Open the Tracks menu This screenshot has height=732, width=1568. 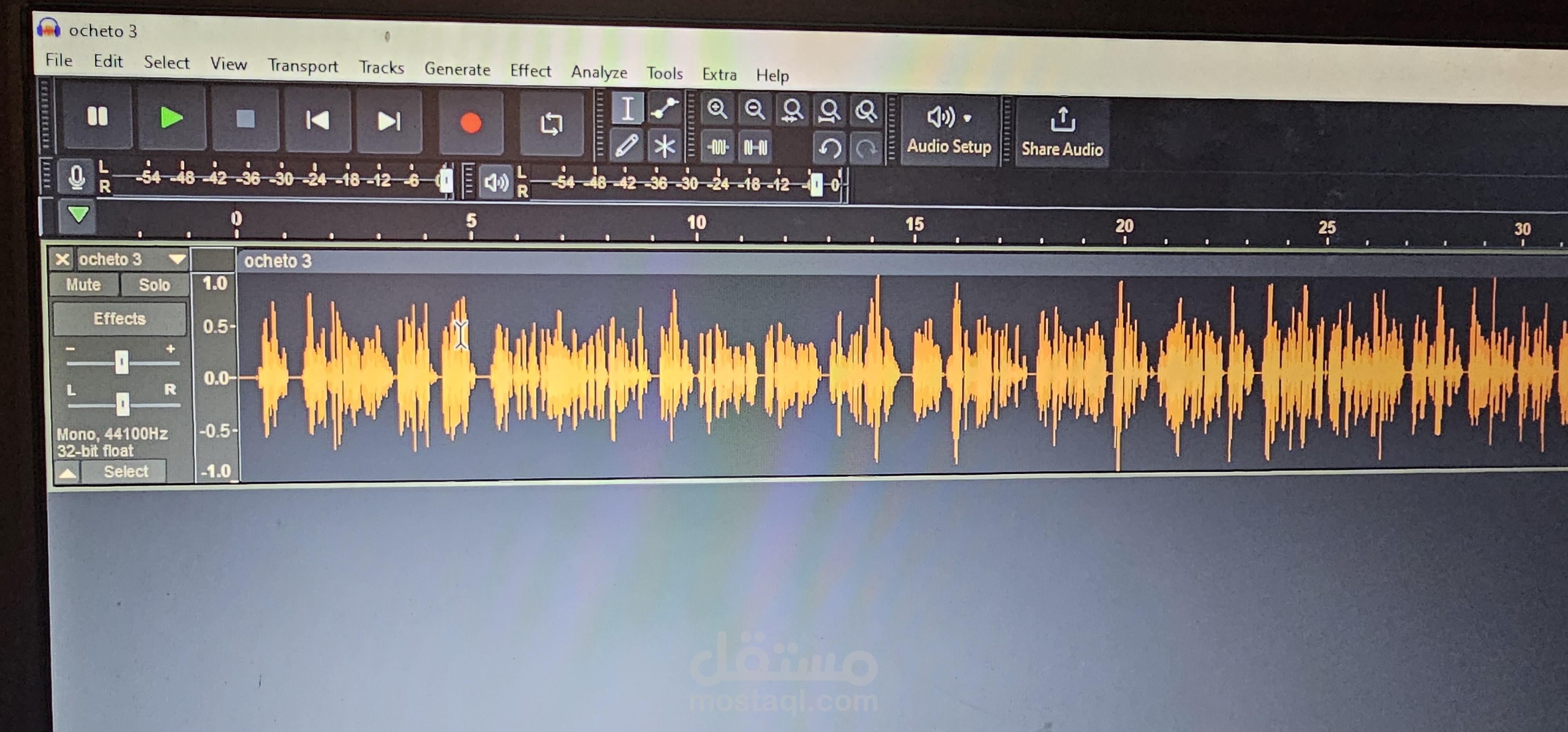click(381, 67)
